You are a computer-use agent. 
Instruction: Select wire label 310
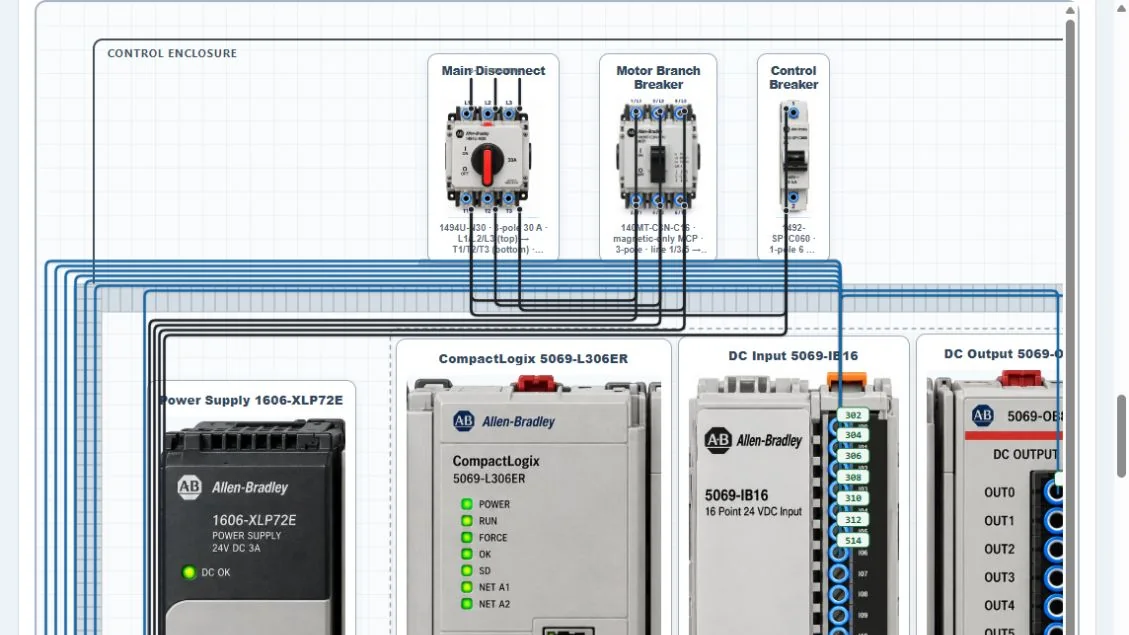point(853,497)
